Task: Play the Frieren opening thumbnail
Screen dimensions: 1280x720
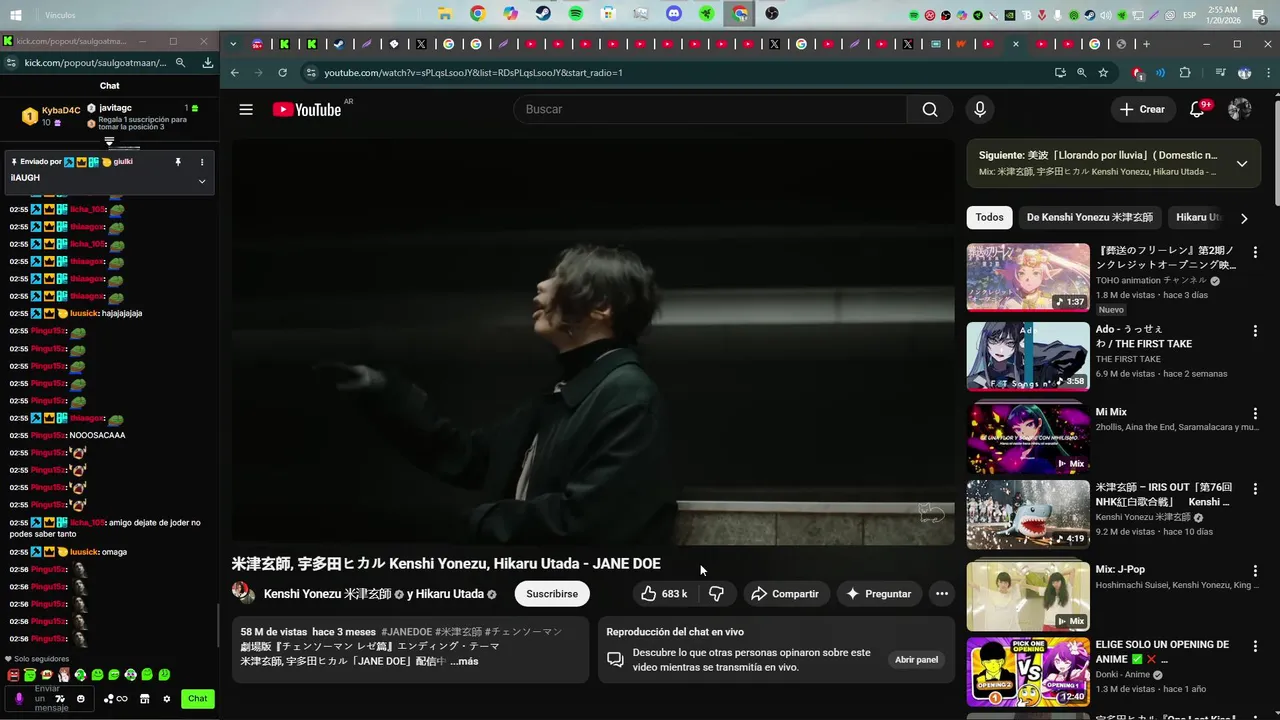Action: tap(1028, 277)
